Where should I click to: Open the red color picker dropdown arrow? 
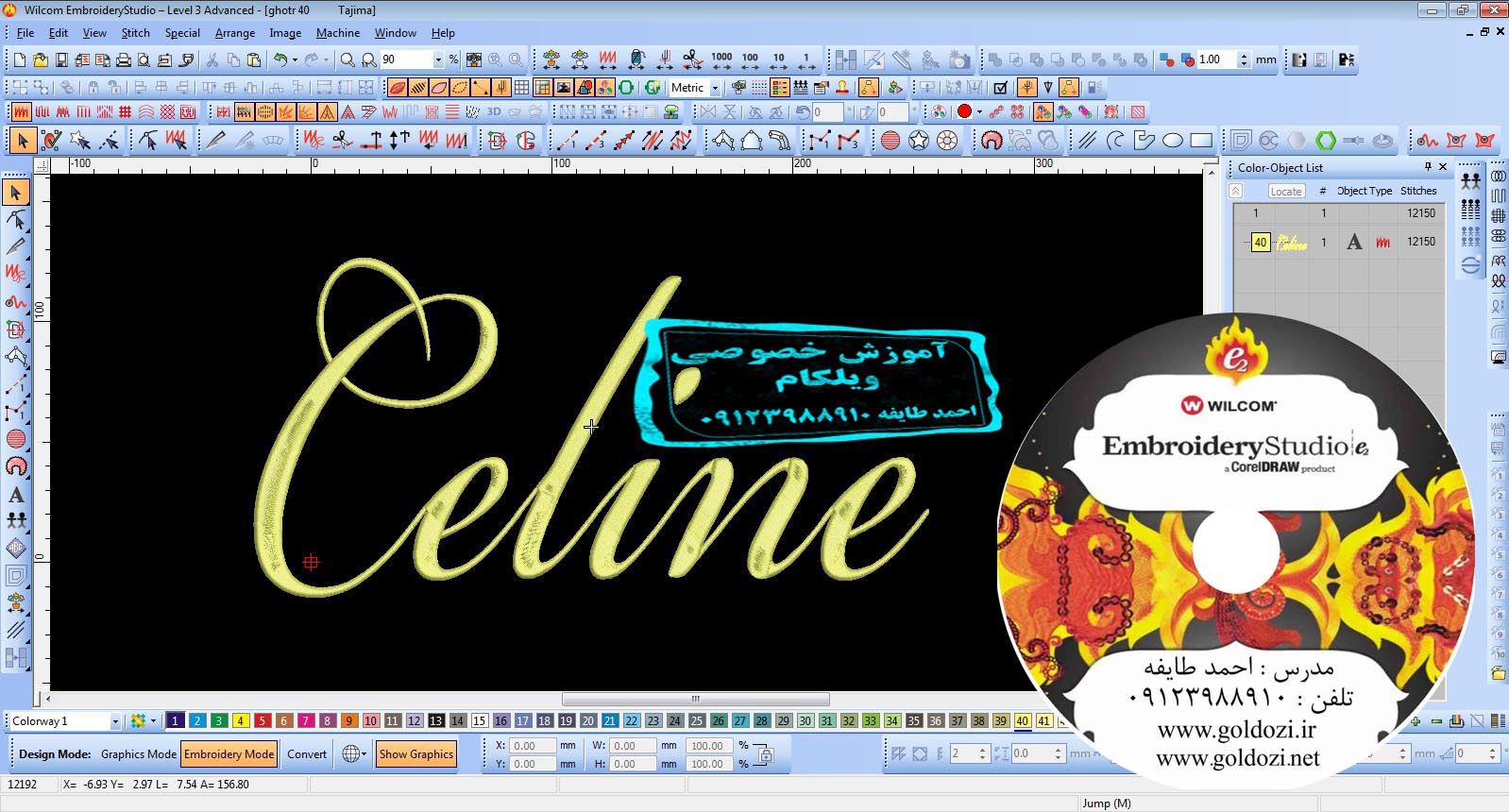coord(979,112)
